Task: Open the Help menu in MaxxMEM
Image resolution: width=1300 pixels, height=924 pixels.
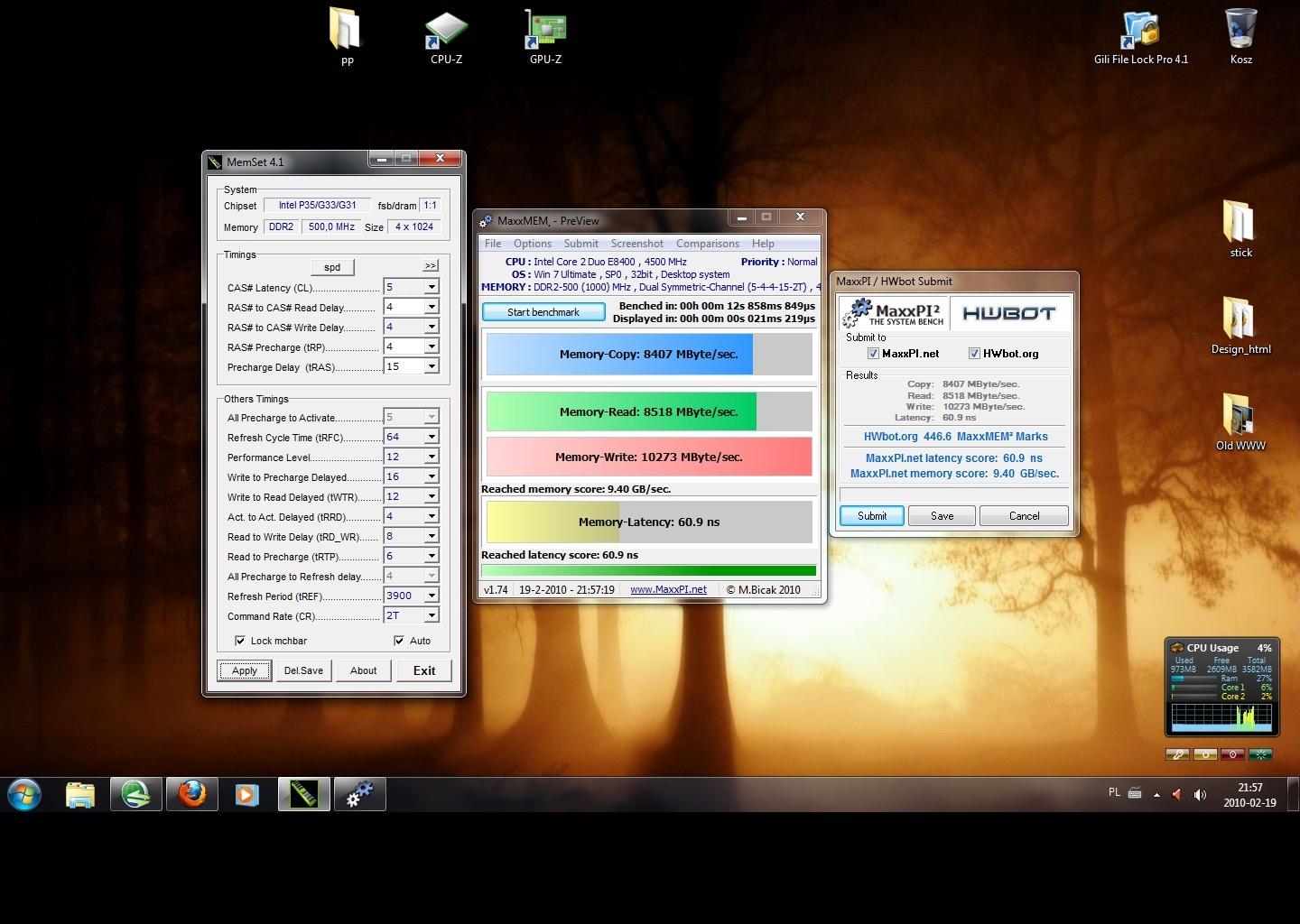Action: (x=763, y=244)
